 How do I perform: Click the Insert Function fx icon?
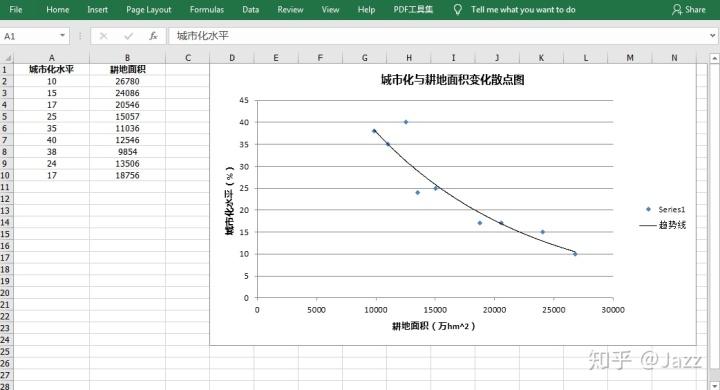[x=153, y=36]
